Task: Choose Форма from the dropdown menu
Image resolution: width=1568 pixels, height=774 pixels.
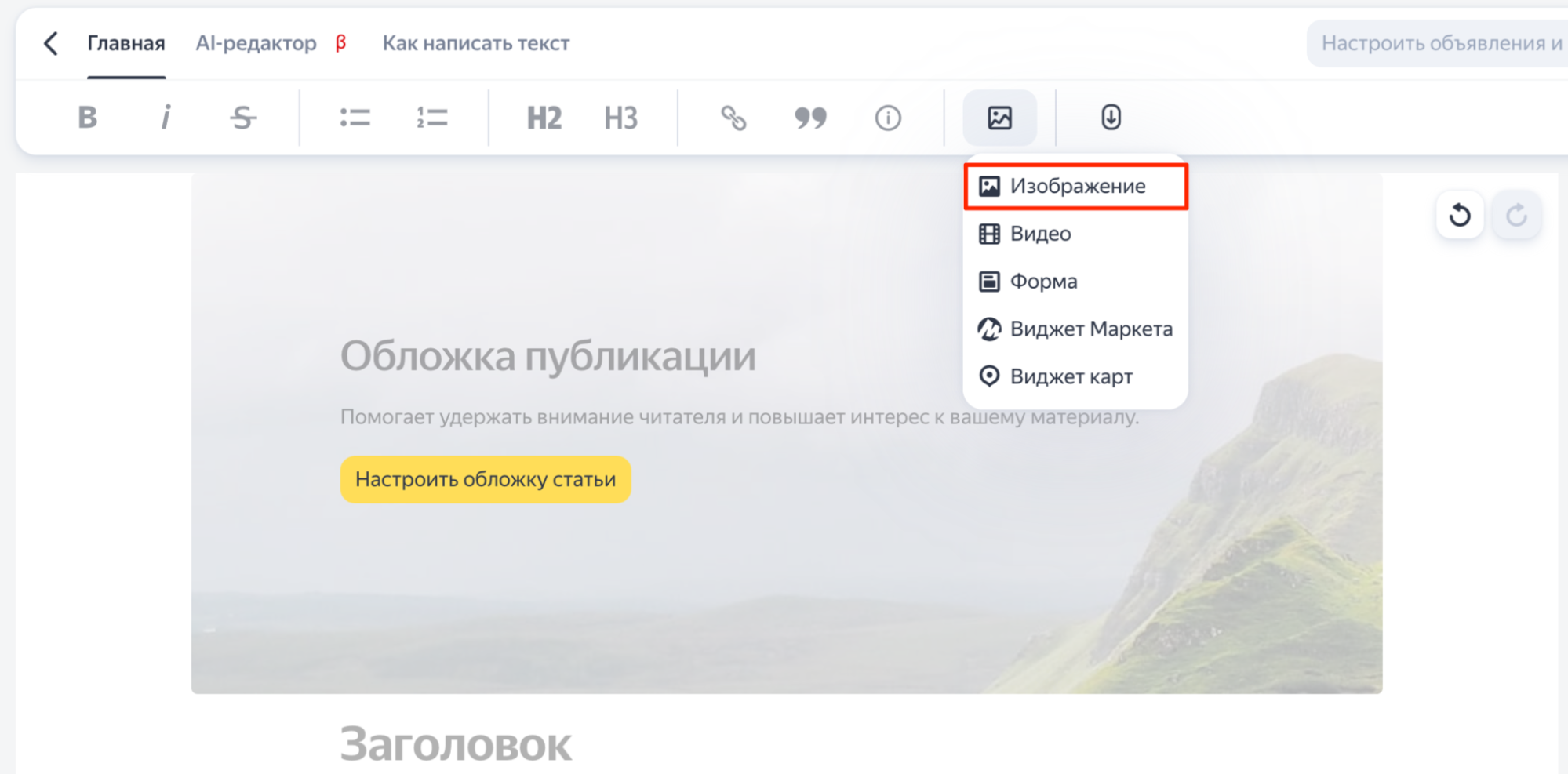Action: 1076,282
